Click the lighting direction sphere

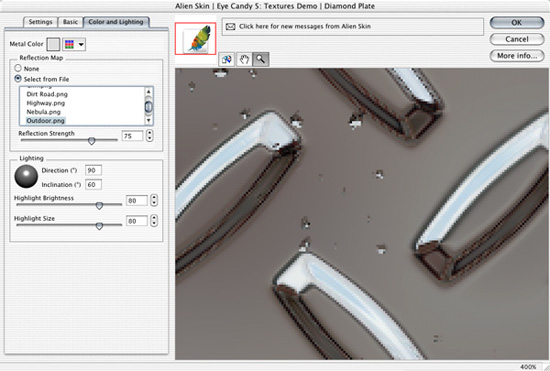26,176
